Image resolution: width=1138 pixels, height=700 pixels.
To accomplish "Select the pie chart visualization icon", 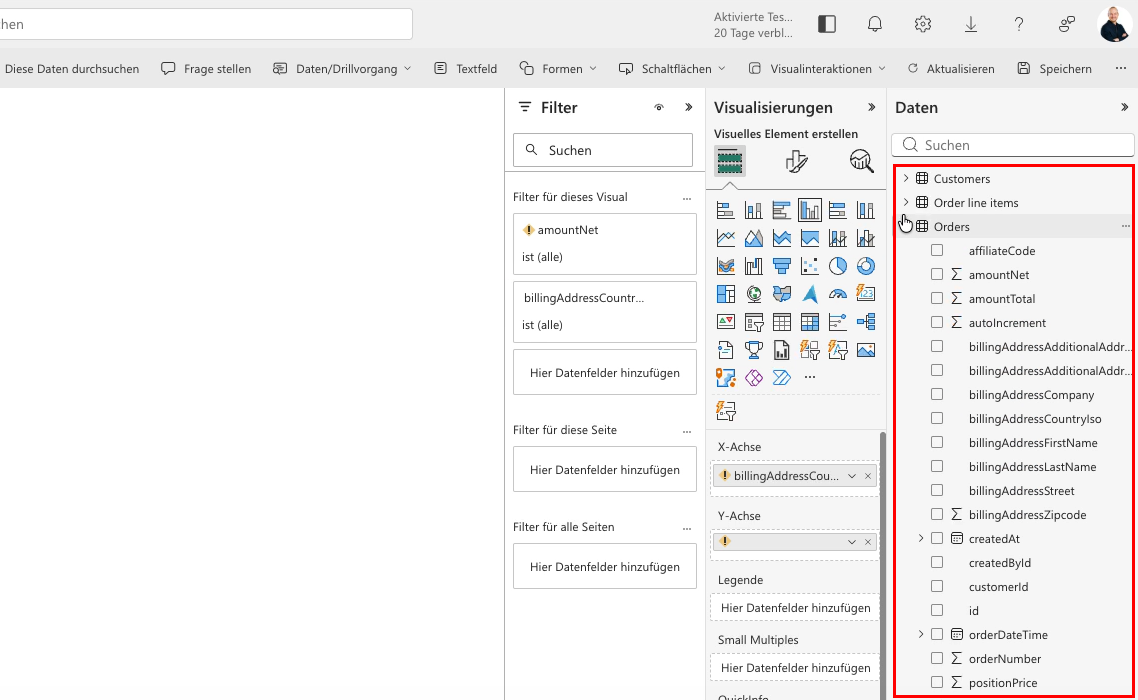I will (838, 266).
